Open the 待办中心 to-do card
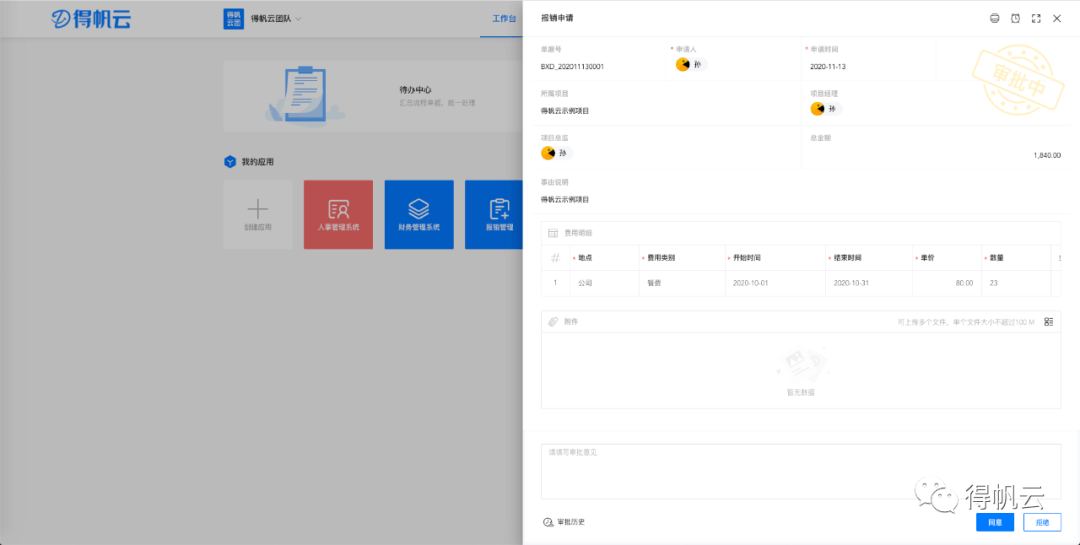 tap(373, 96)
